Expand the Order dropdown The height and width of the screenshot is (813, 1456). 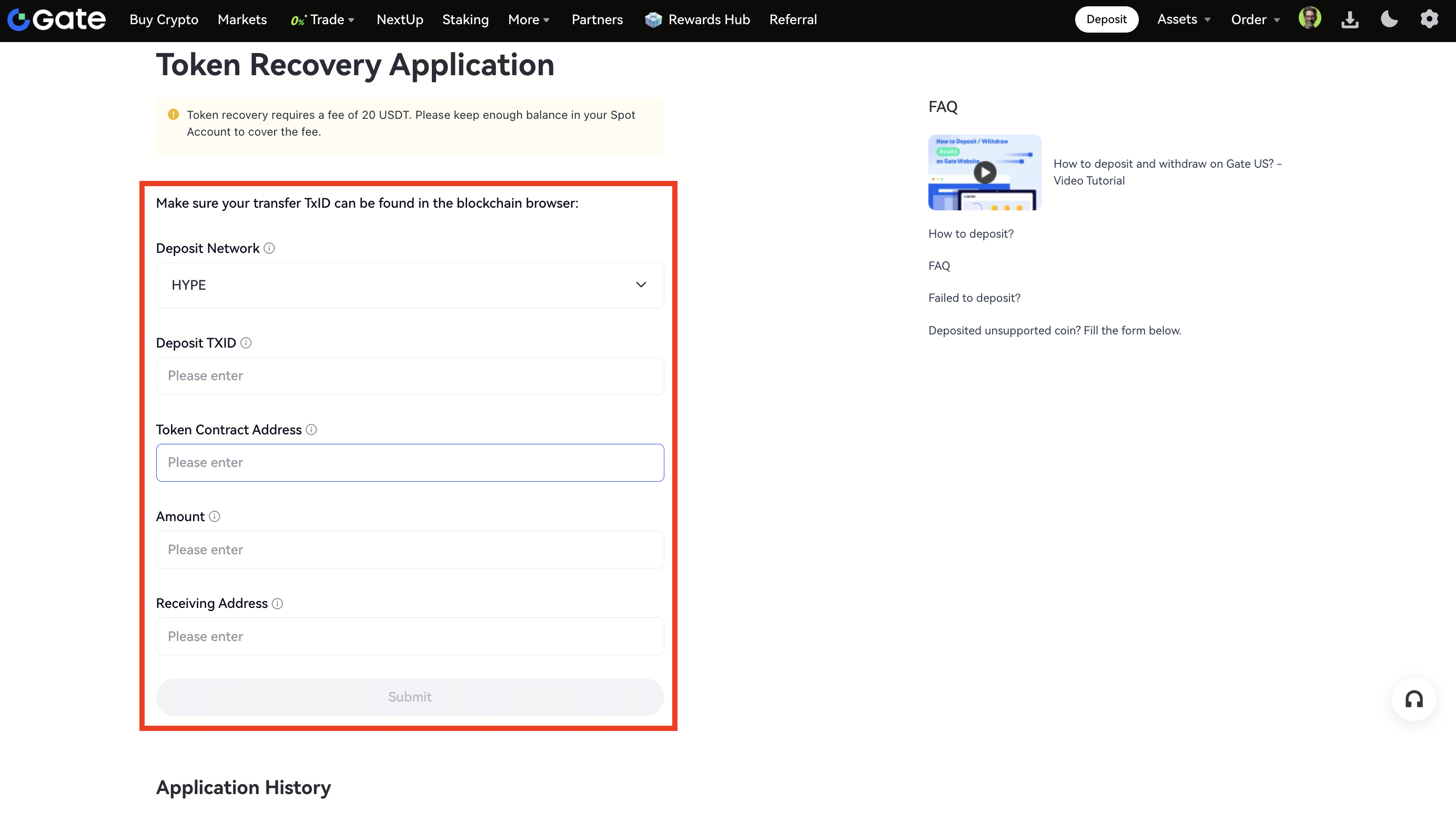[1256, 20]
